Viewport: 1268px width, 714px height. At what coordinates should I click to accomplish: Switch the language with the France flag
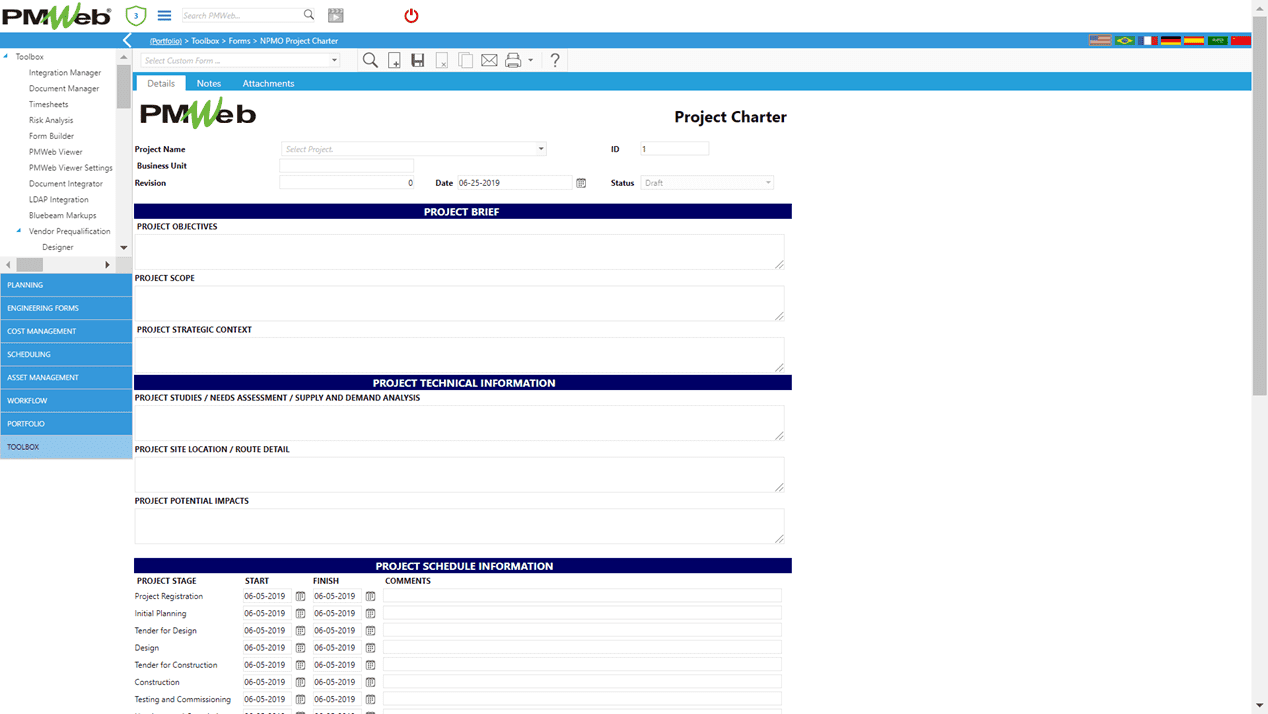click(x=1148, y=41)
